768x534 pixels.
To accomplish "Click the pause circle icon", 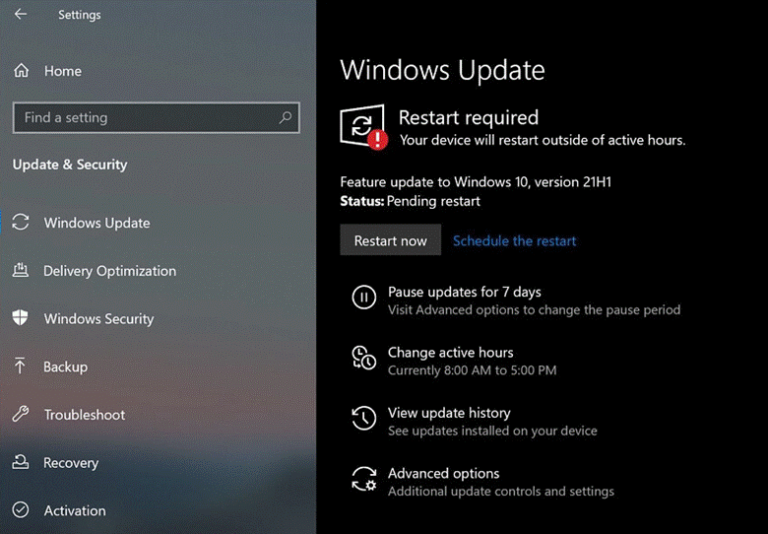I will click(x=364, y=297).
